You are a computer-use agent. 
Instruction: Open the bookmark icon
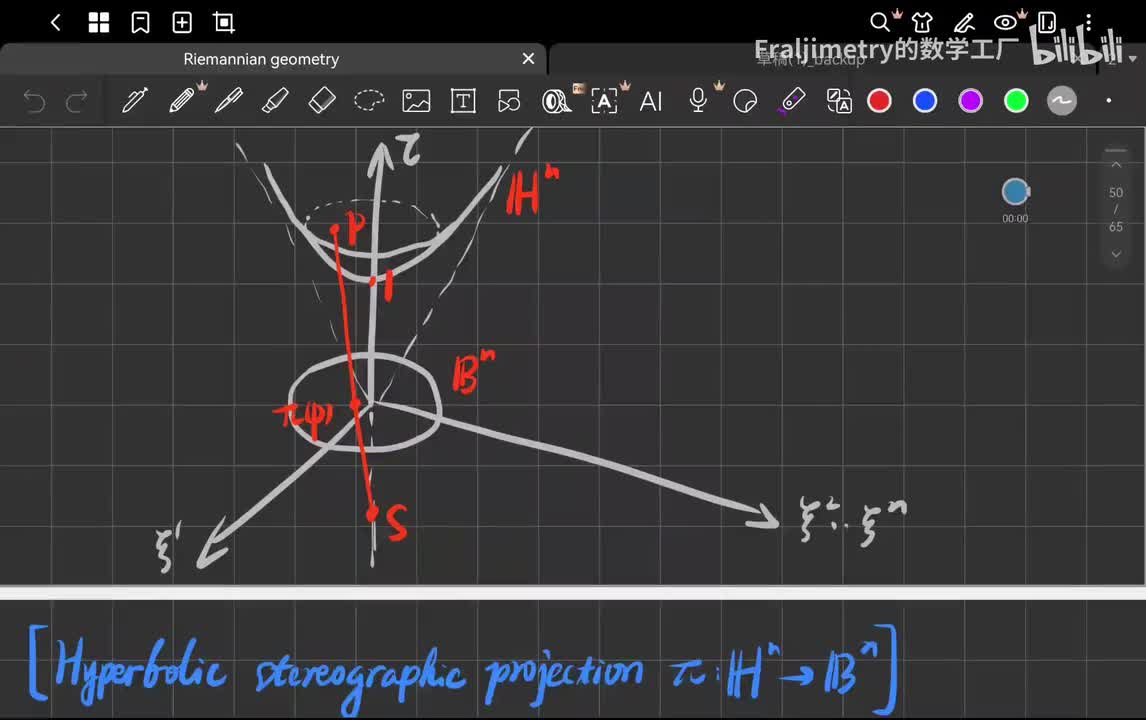(140, 23)
